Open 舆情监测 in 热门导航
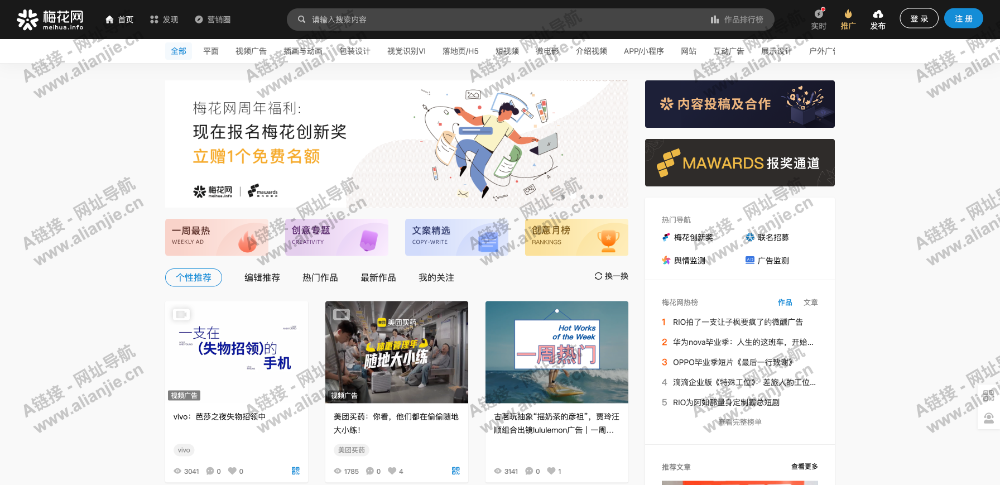Viewport: 1000px width, 485px height. [684, 260]
